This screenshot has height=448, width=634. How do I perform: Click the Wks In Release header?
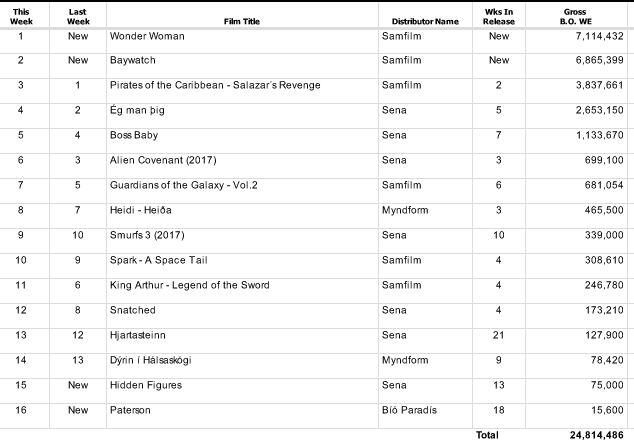pos(499,16)
